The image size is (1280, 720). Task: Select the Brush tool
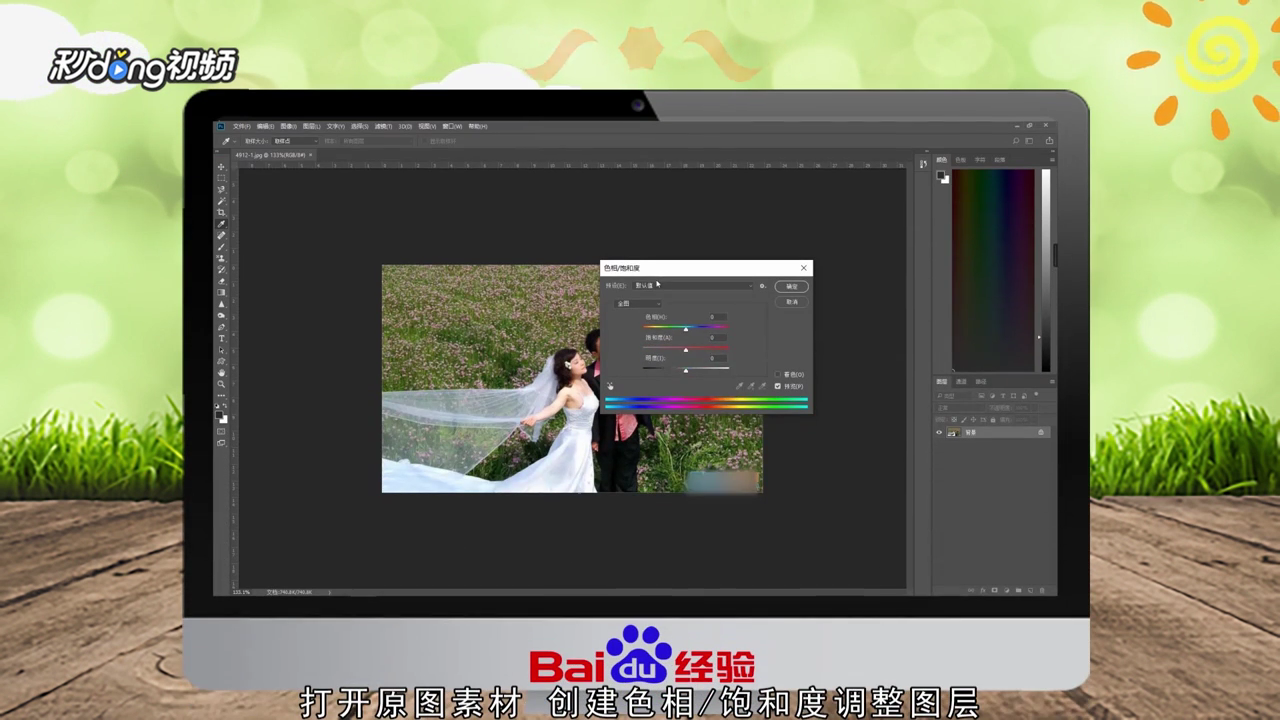coord(221,247)
